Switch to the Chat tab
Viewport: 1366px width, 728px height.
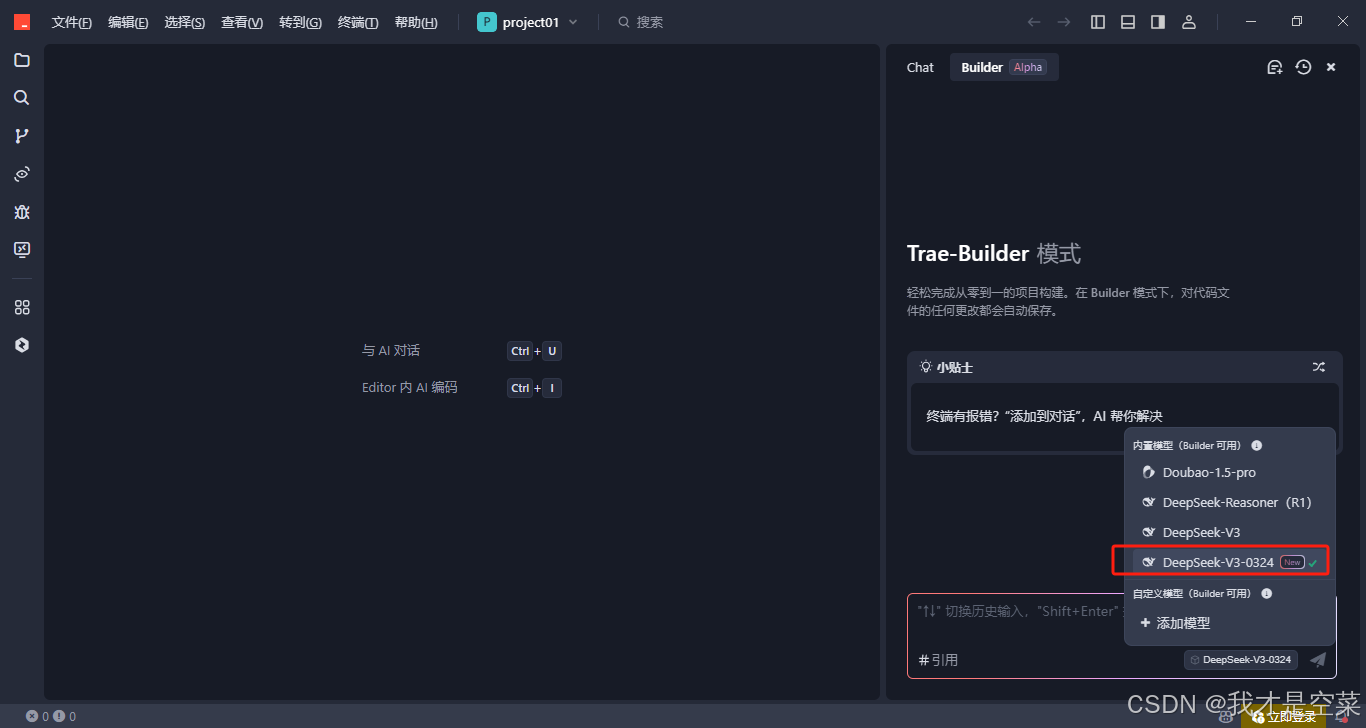click(x=920, y=67)
